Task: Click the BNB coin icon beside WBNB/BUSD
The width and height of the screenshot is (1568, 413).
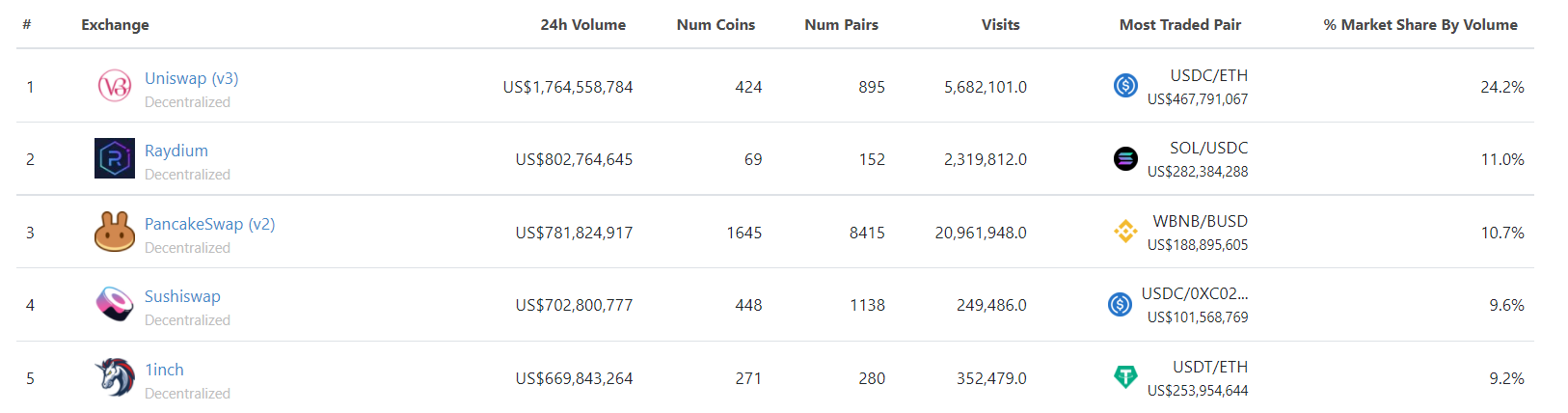Action: (x=1125, y=231)
